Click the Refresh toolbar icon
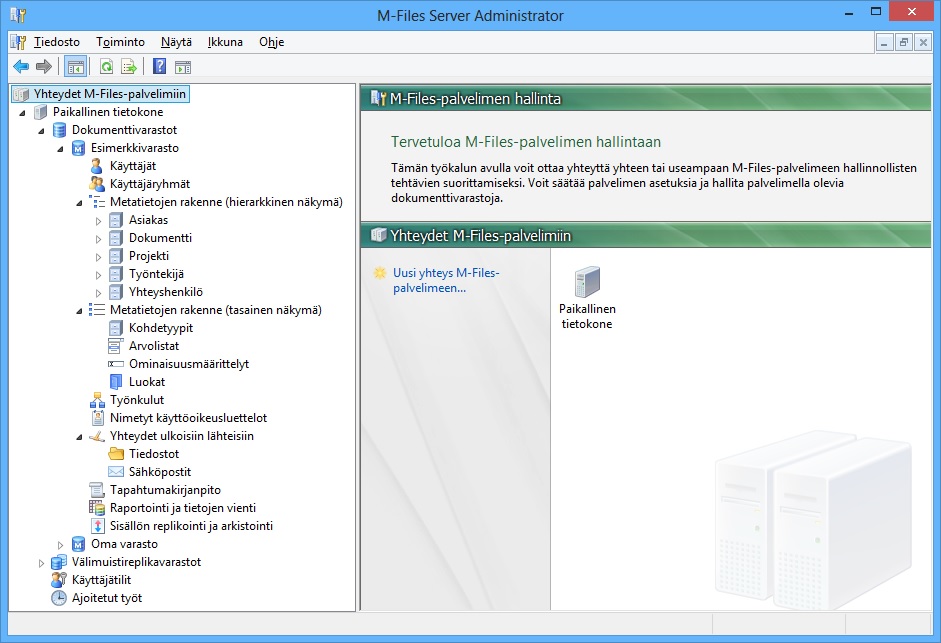 106,67
